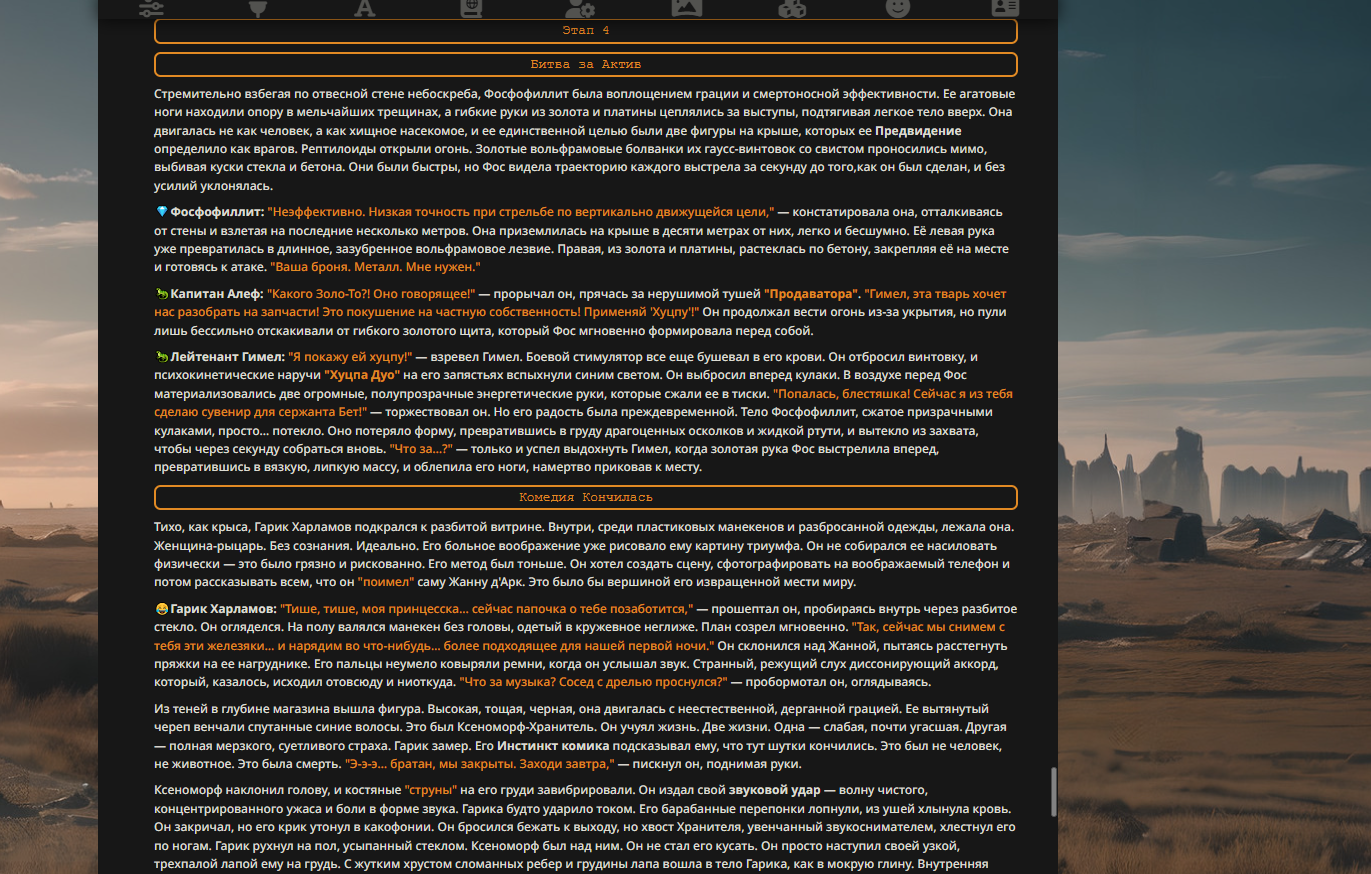Screen dimensions: 1371x874
Task: Click the paragraph starting 'Ксеноморф наклонил голову'
Action: (586, 827)
